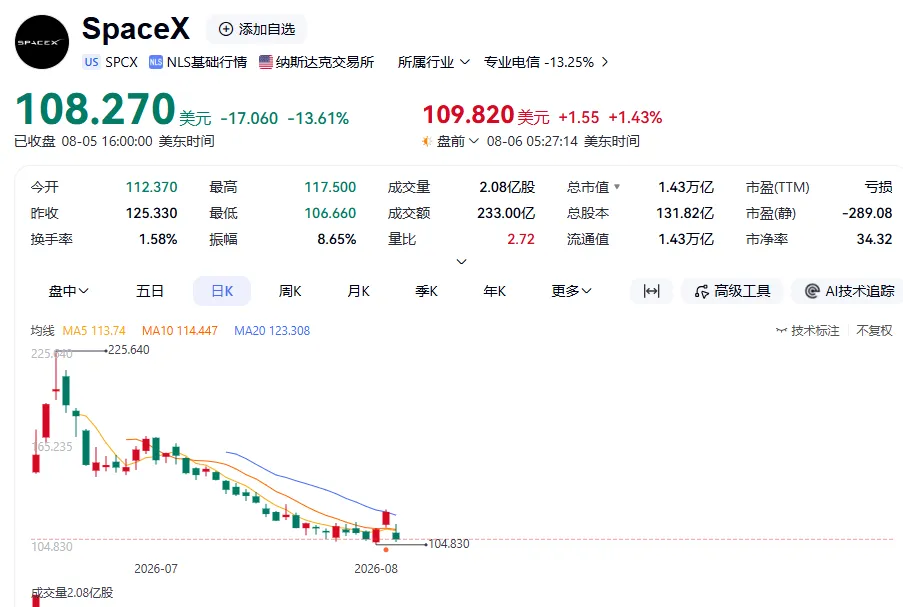Click the 104.830 low price marker

click(449, 544)
